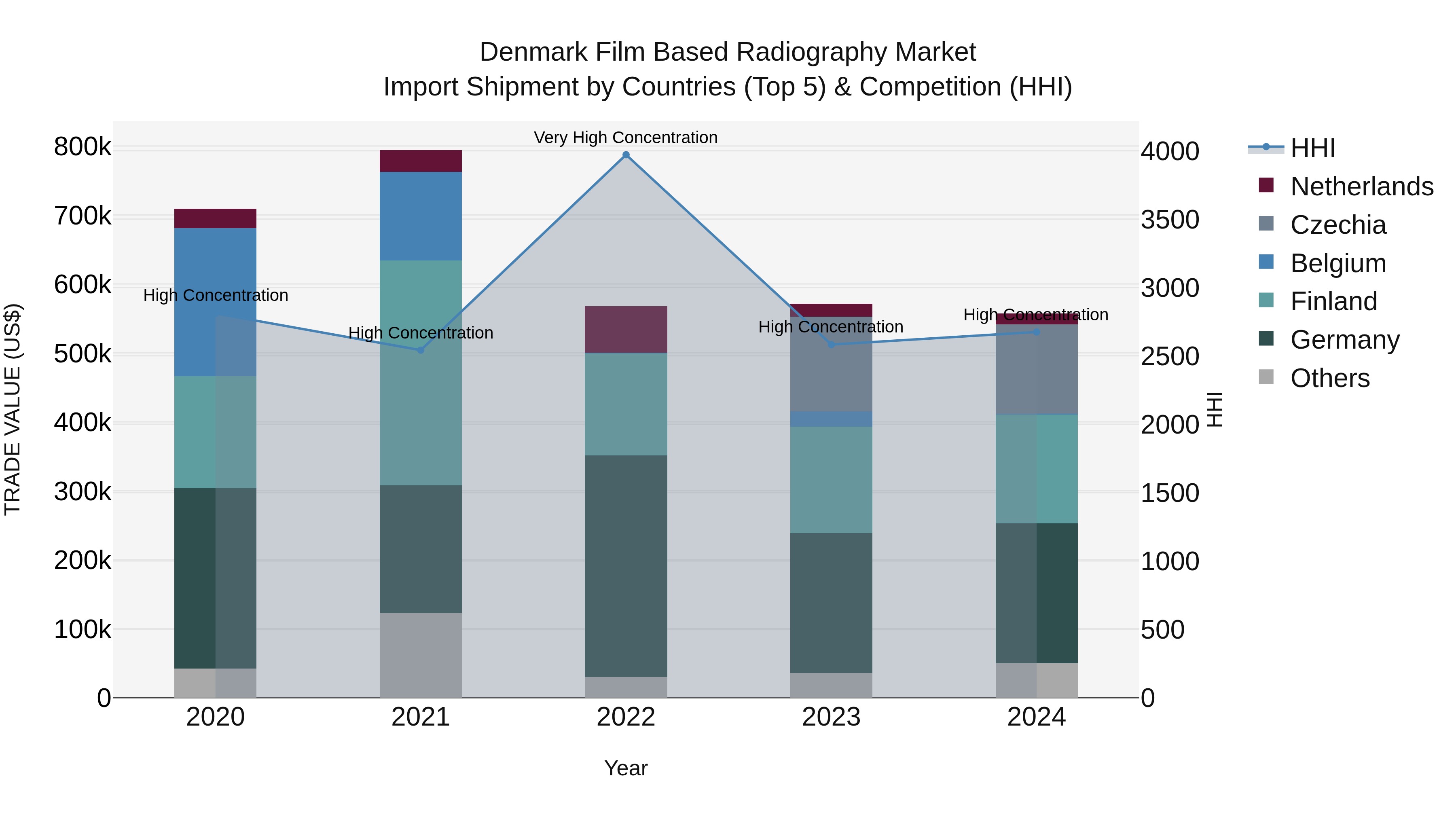The image size is (1456, 819).
Task: Click the HHI data point for 2022
Action: 626,155
